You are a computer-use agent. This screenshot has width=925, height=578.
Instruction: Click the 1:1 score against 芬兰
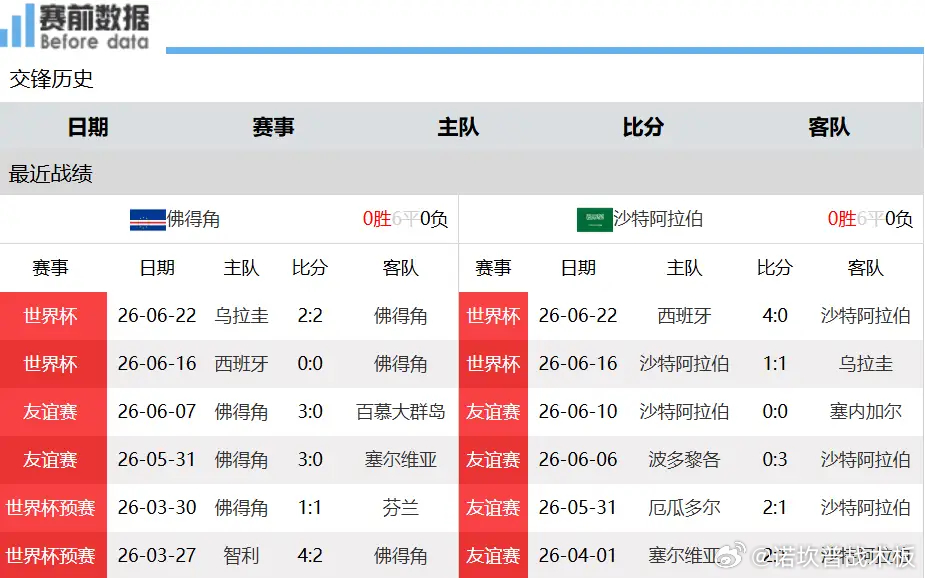click(x=310, y=507)
